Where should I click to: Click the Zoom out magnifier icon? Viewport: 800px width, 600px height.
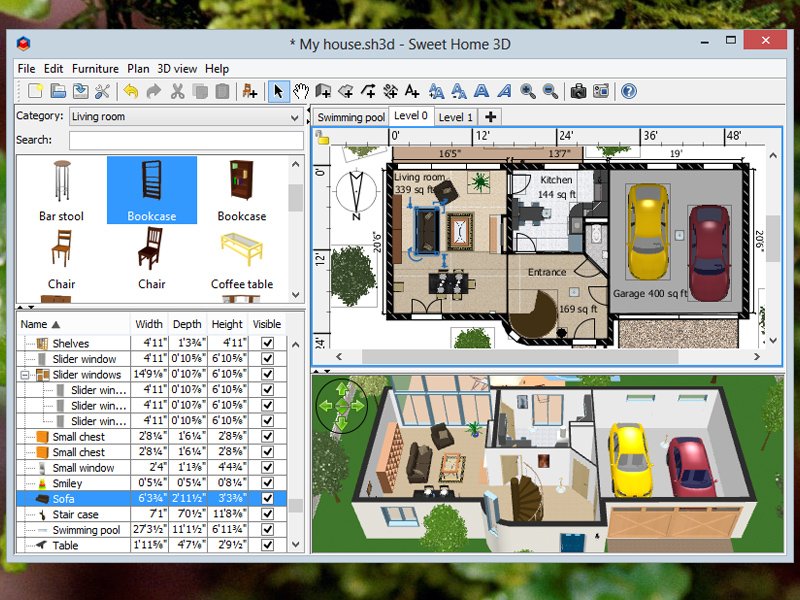[550, 91]
